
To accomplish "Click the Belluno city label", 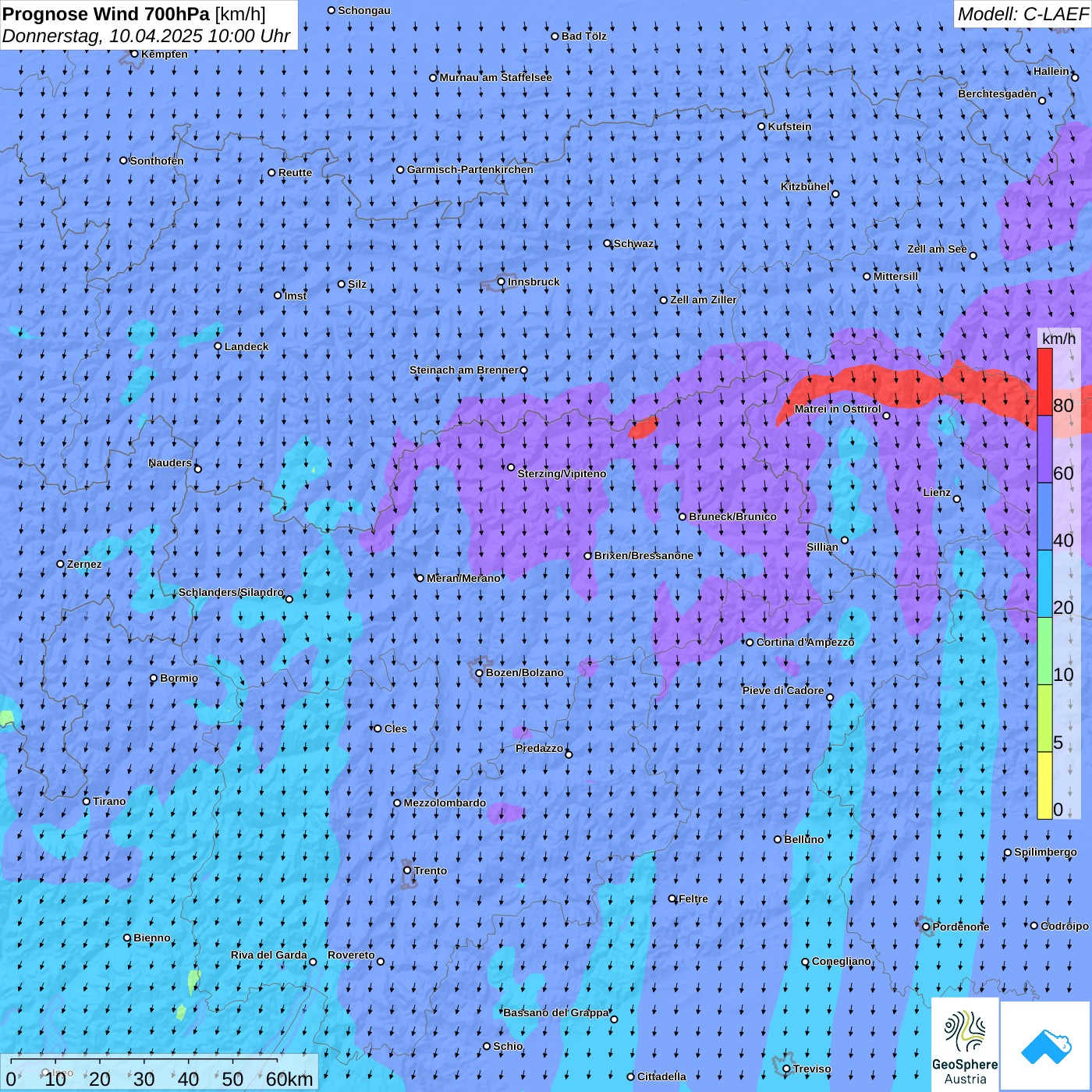I will 803,839.
